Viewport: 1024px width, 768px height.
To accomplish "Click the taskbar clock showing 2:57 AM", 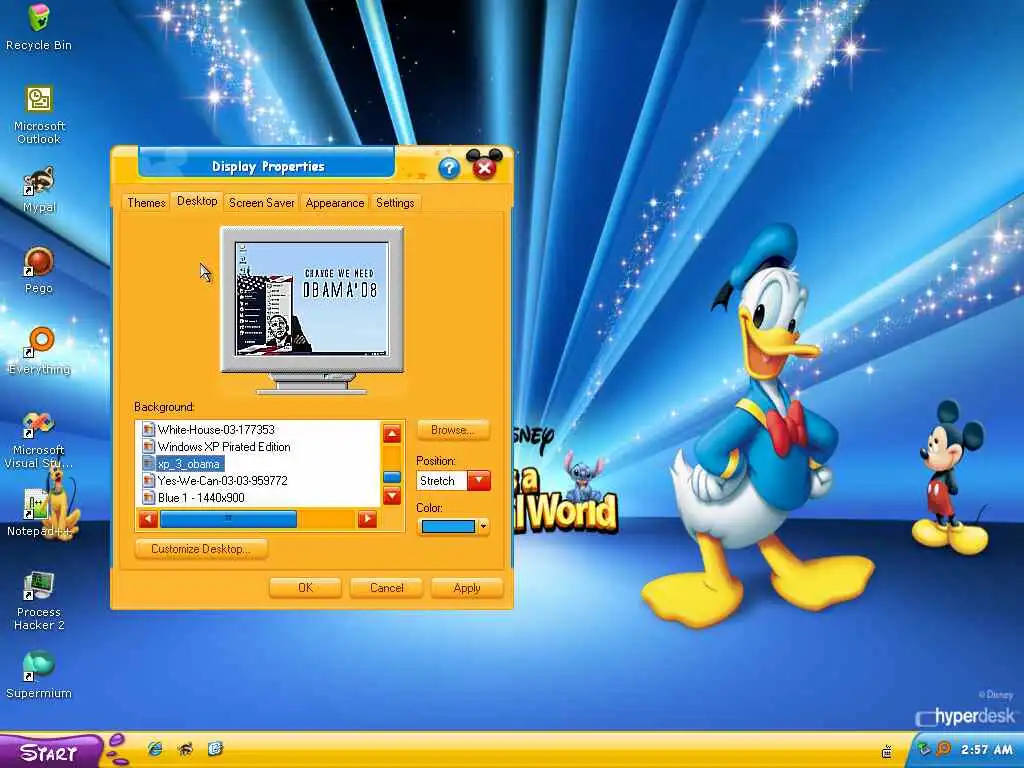I will (986, 750).
